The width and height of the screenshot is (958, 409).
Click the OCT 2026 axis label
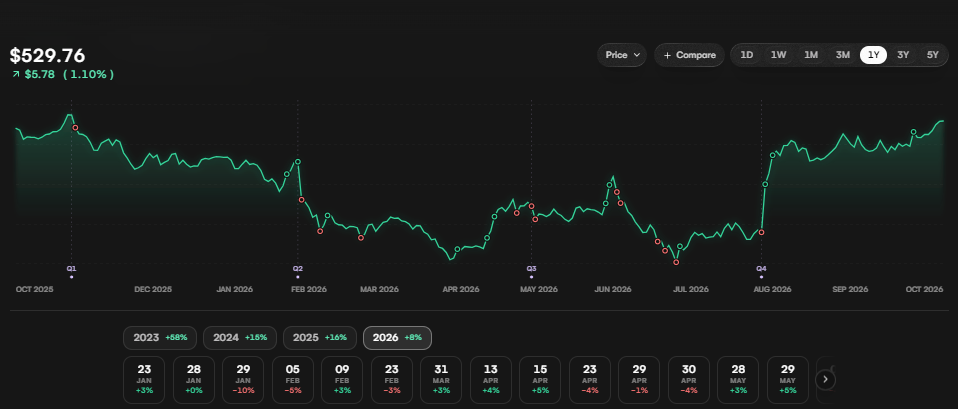click(x=925, y=289)
